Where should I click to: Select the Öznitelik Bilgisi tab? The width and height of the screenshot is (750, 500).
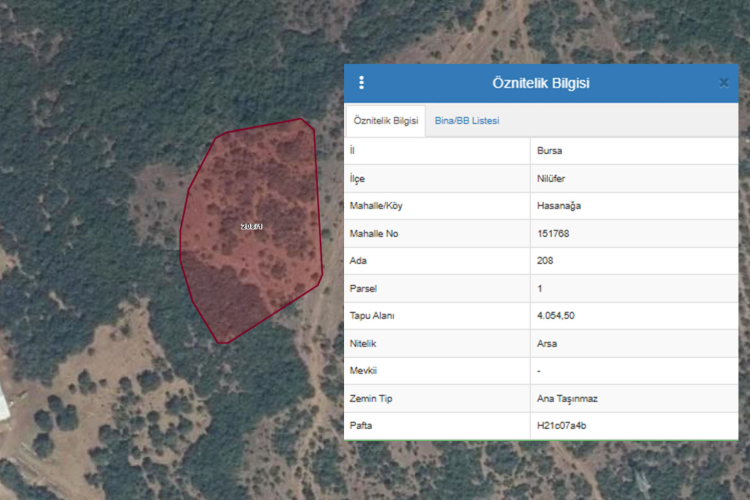click(x=386, y=121)
